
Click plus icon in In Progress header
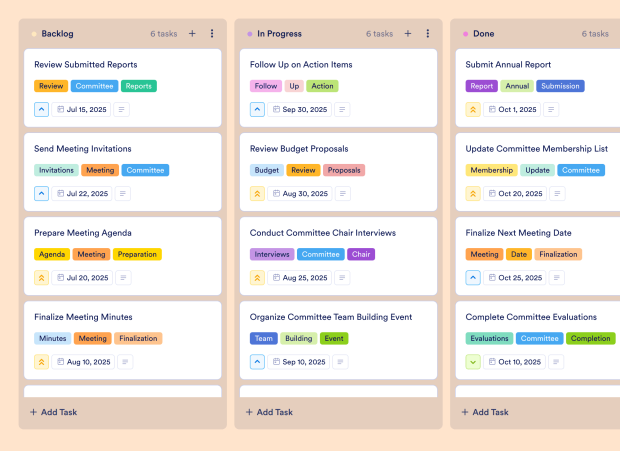point(408,34)
